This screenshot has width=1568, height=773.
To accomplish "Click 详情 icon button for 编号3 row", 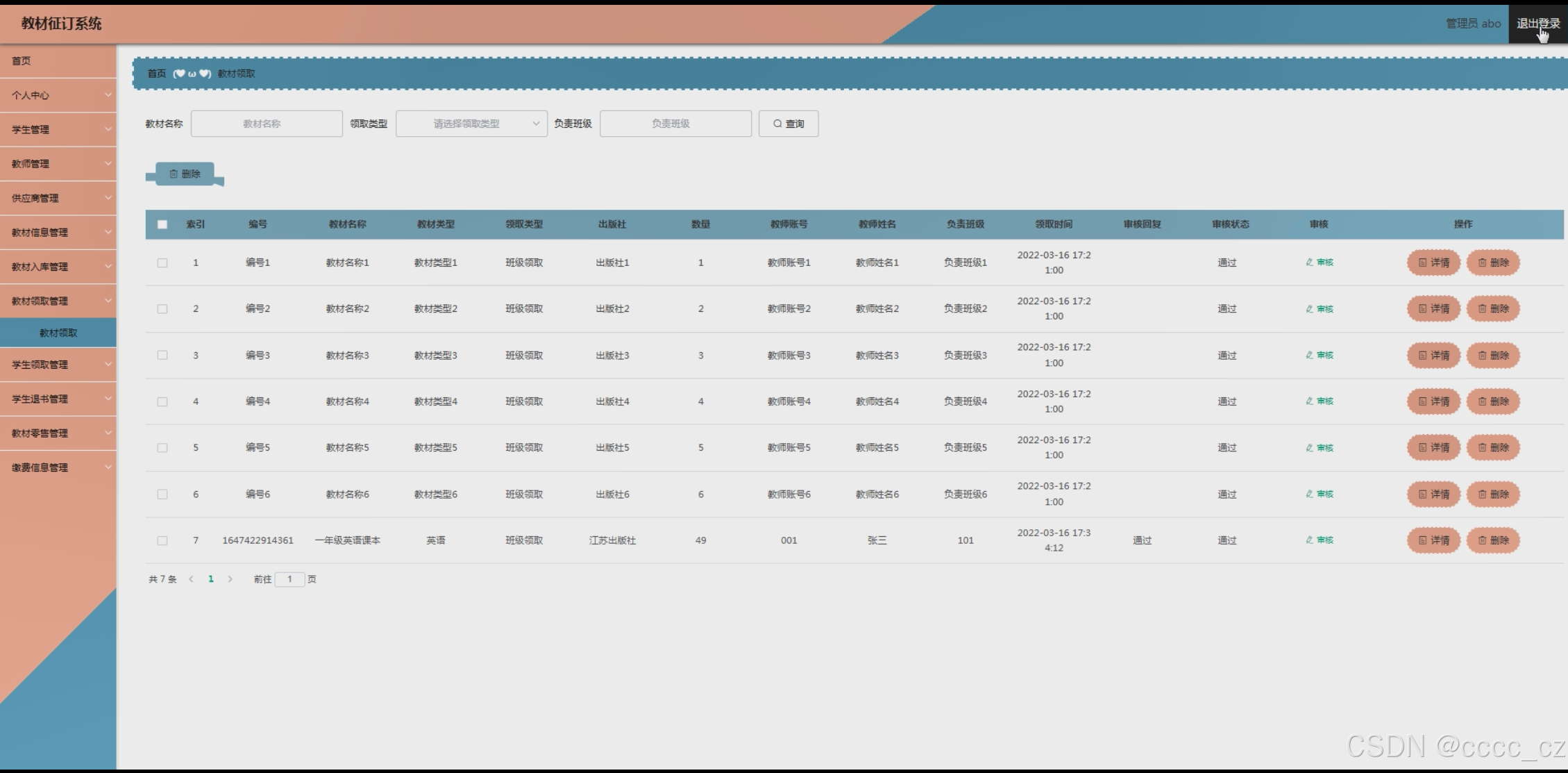I will click(1433, 355).
